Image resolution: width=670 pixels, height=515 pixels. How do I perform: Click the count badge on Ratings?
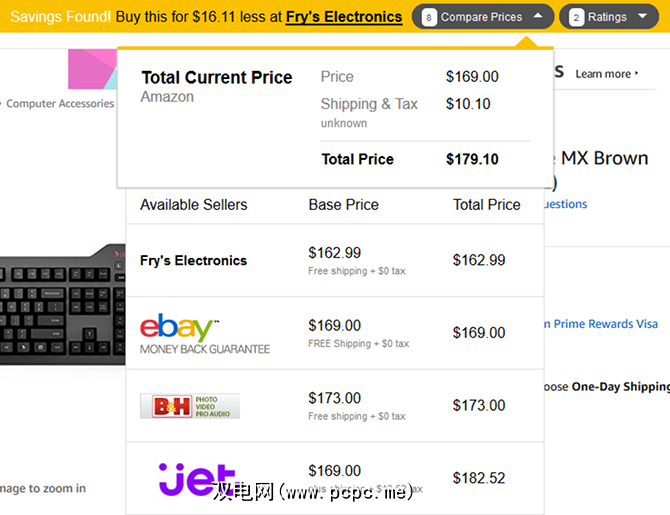576,17
